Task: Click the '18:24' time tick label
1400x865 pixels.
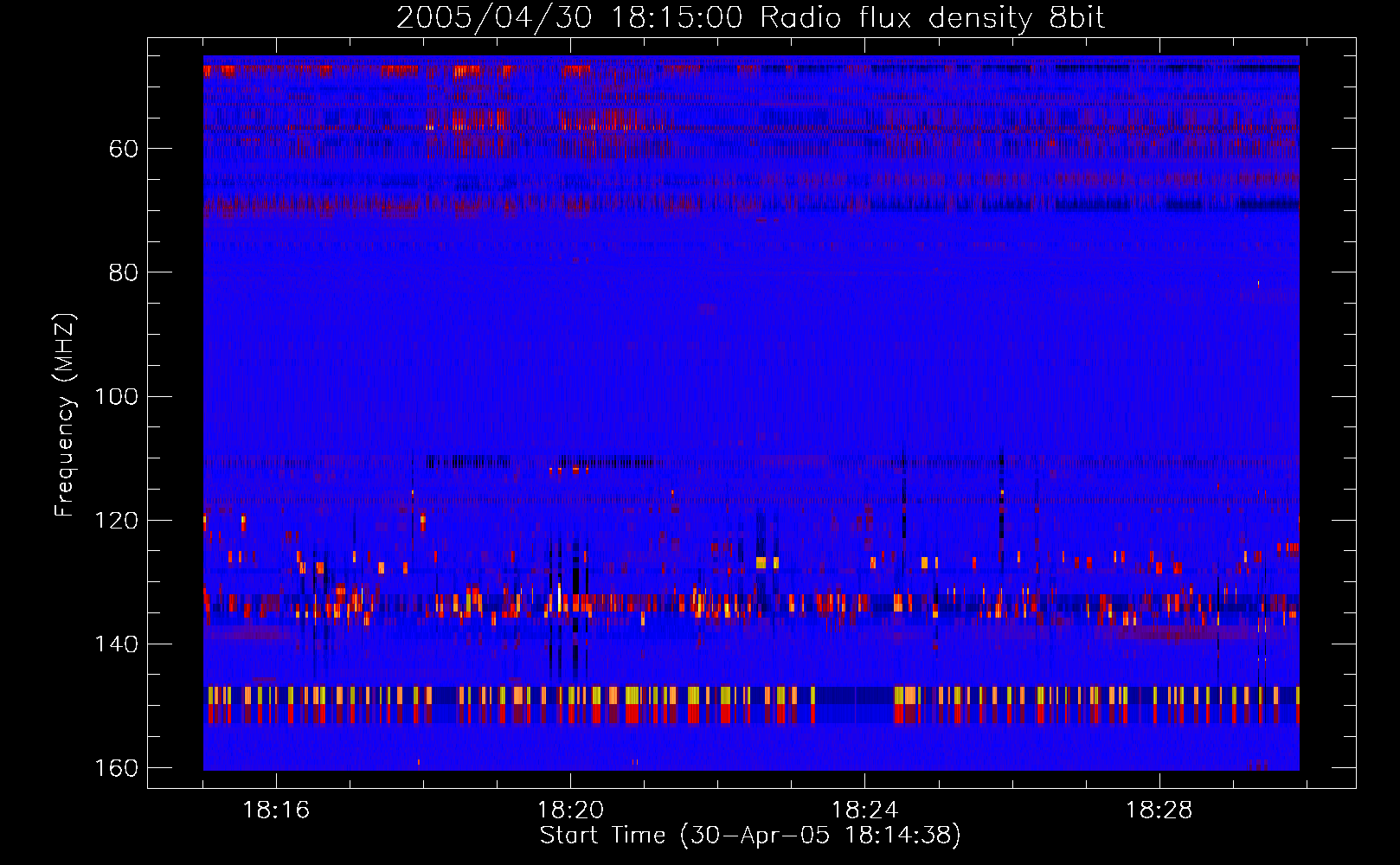Action: pyautogui.click(x=864, y=811)
